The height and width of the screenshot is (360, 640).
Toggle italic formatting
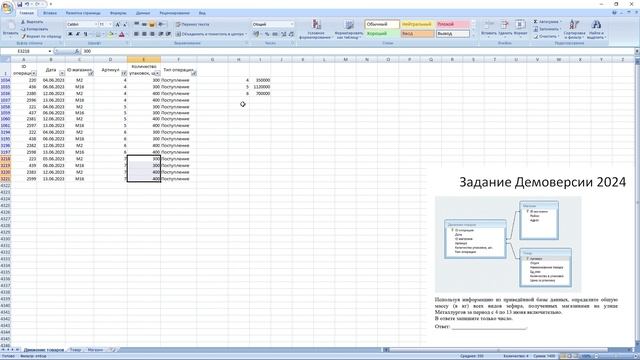(x=78, y=34)
